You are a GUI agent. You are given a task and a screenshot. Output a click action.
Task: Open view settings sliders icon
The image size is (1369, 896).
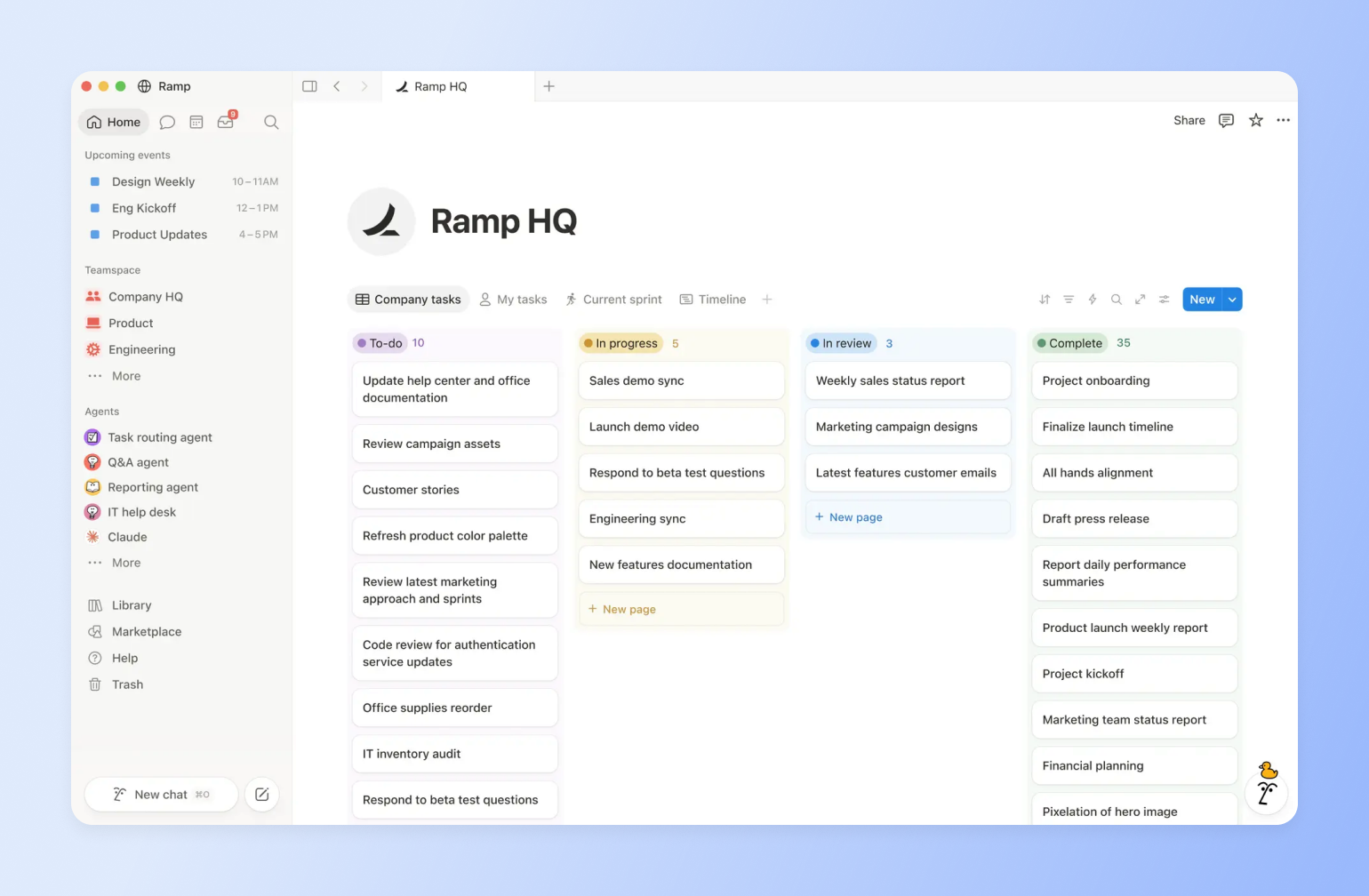tap(1164, 300)
